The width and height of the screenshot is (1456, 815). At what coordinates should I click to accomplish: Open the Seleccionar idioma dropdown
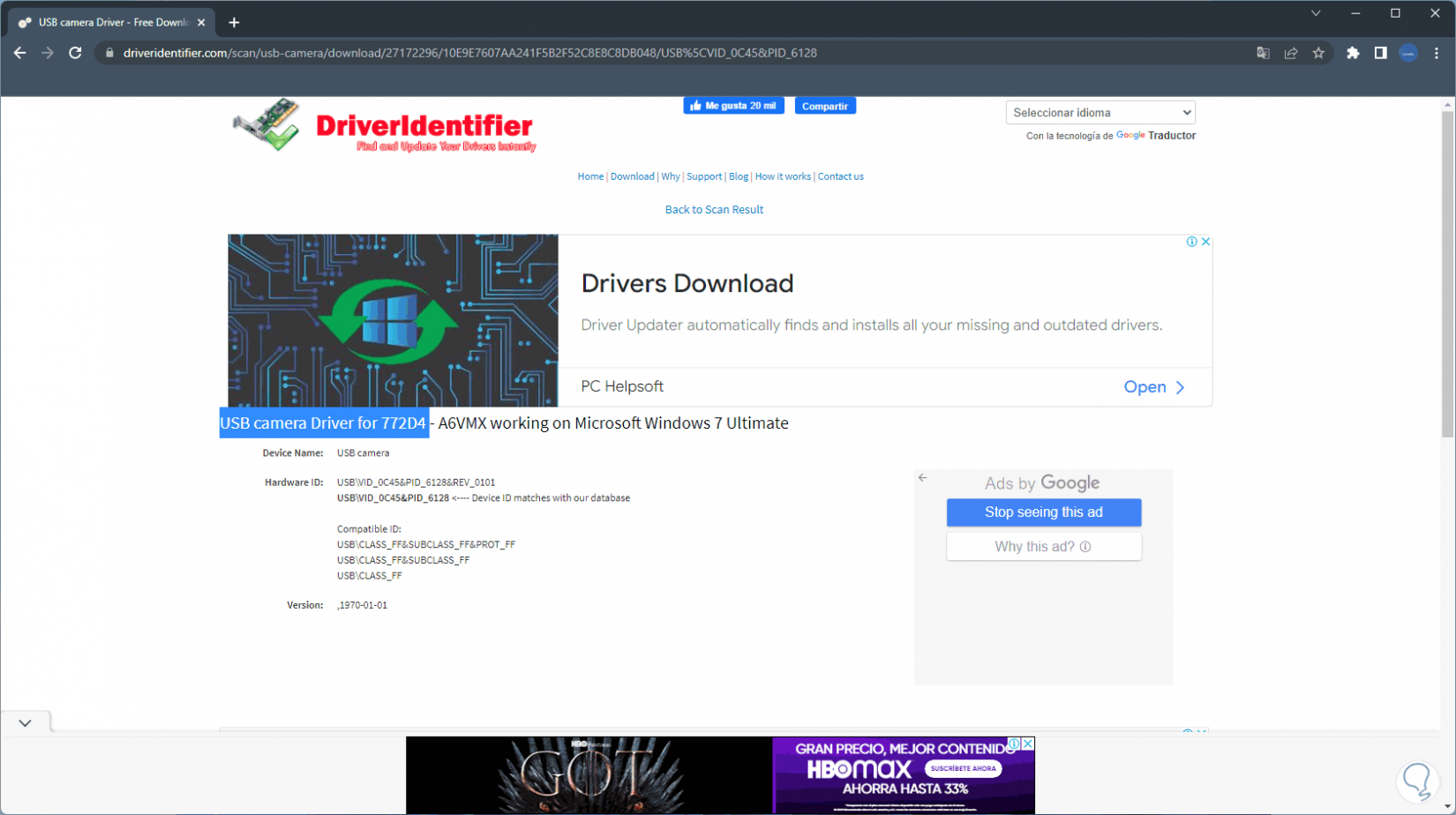(1100, 113)
